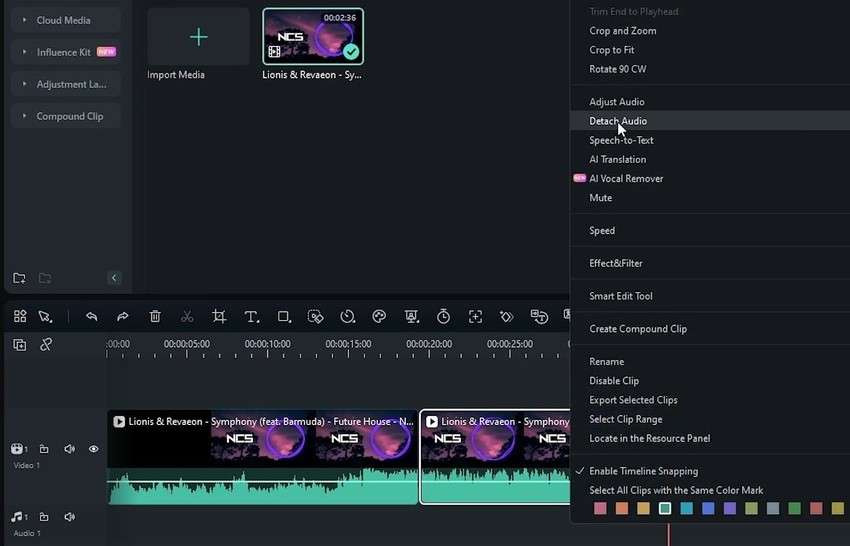Collapse the media side panel arrow

click(114, 278)
